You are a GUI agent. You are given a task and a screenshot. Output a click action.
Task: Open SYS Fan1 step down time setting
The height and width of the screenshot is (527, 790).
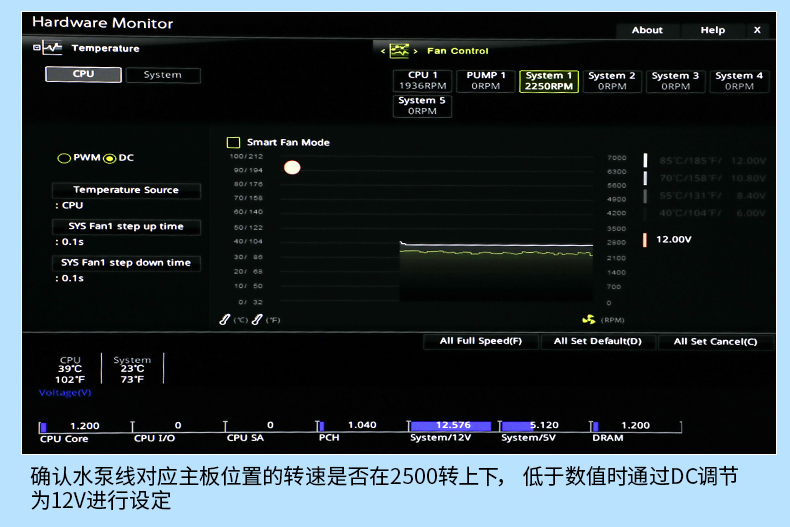click(x=126, y=263)
